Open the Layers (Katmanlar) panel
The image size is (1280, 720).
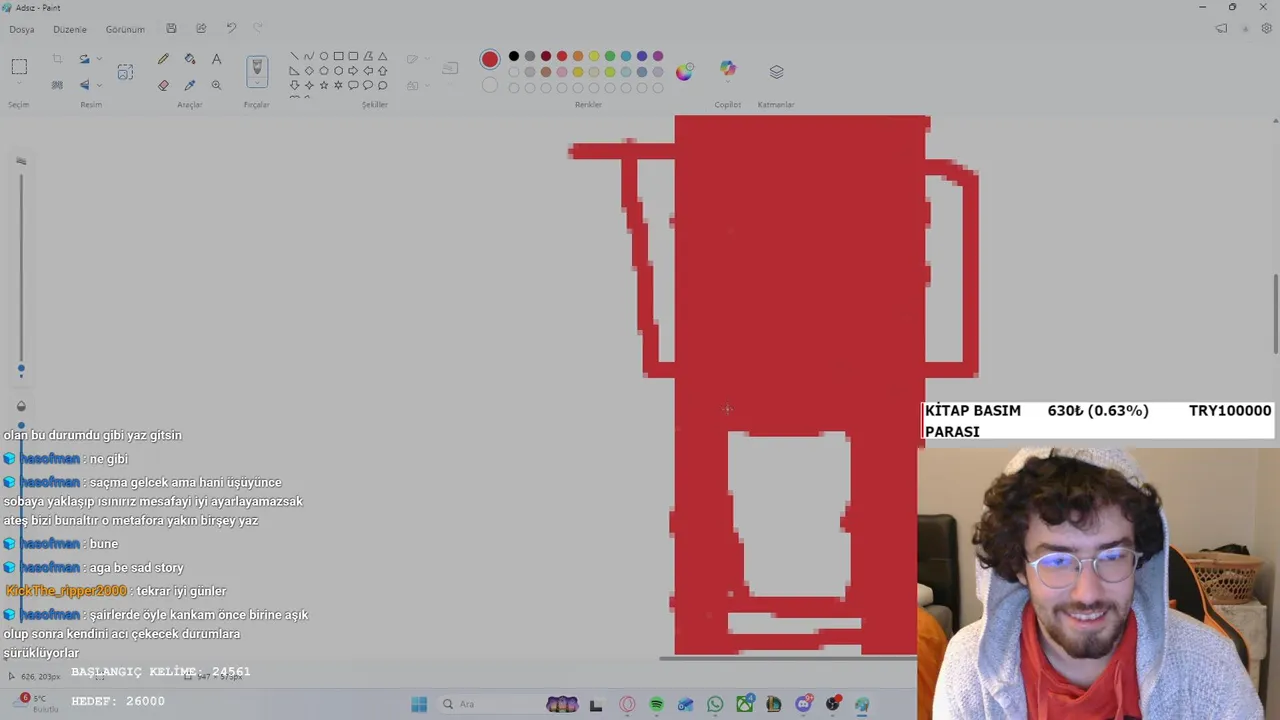coord(776,71)
